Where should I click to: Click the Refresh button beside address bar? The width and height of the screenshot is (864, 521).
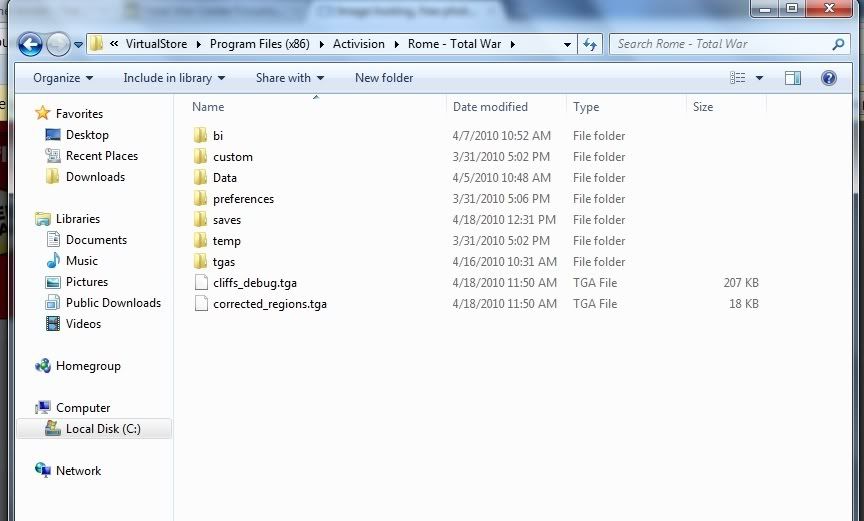click(590, 44)
